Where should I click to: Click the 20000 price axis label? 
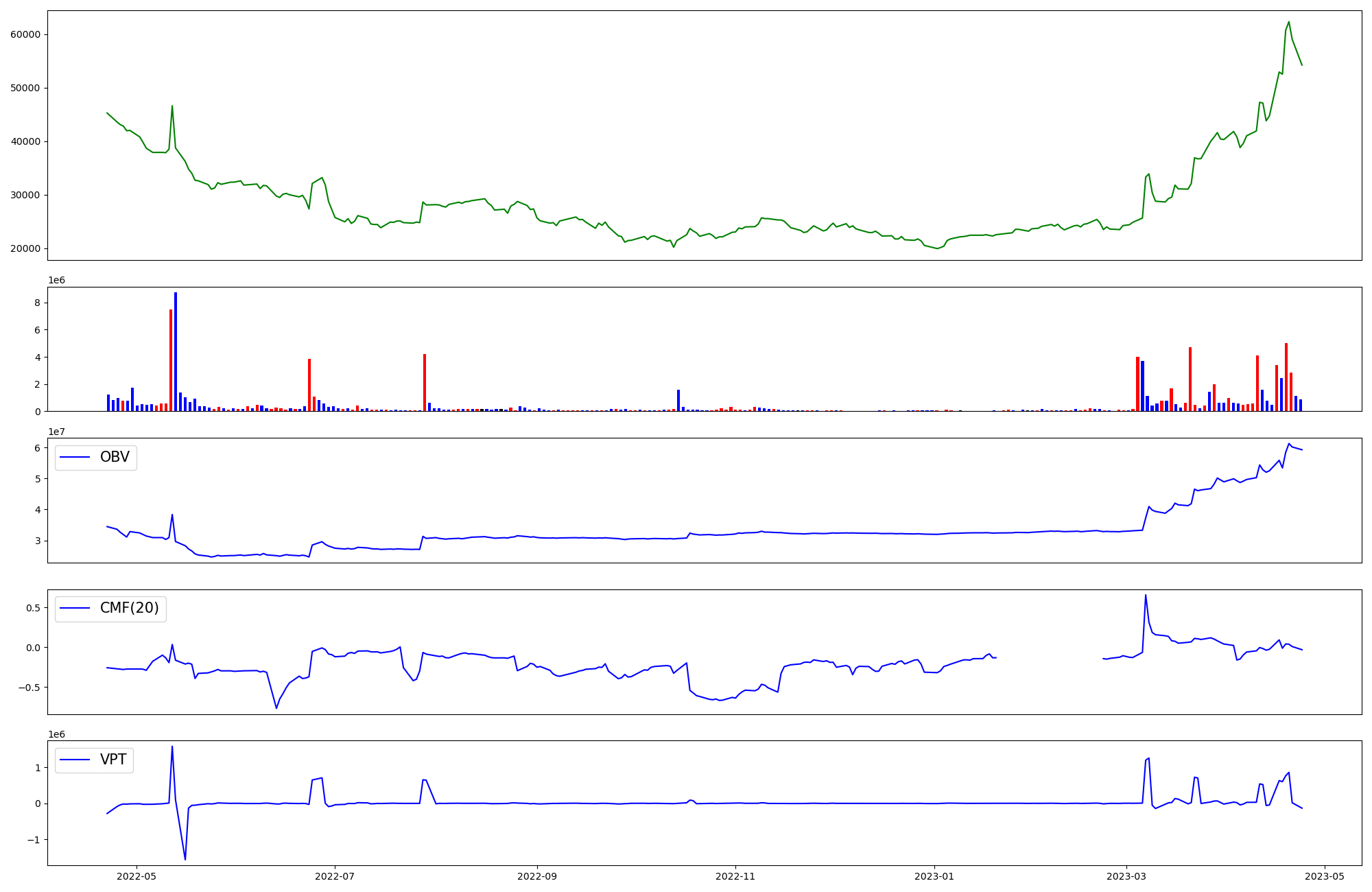pyautogui.click(x=25, y=249)
